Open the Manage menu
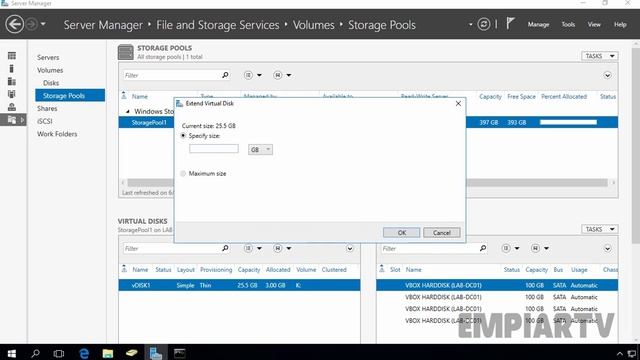This screenshot has width=640, height=360. click(538, 24)
